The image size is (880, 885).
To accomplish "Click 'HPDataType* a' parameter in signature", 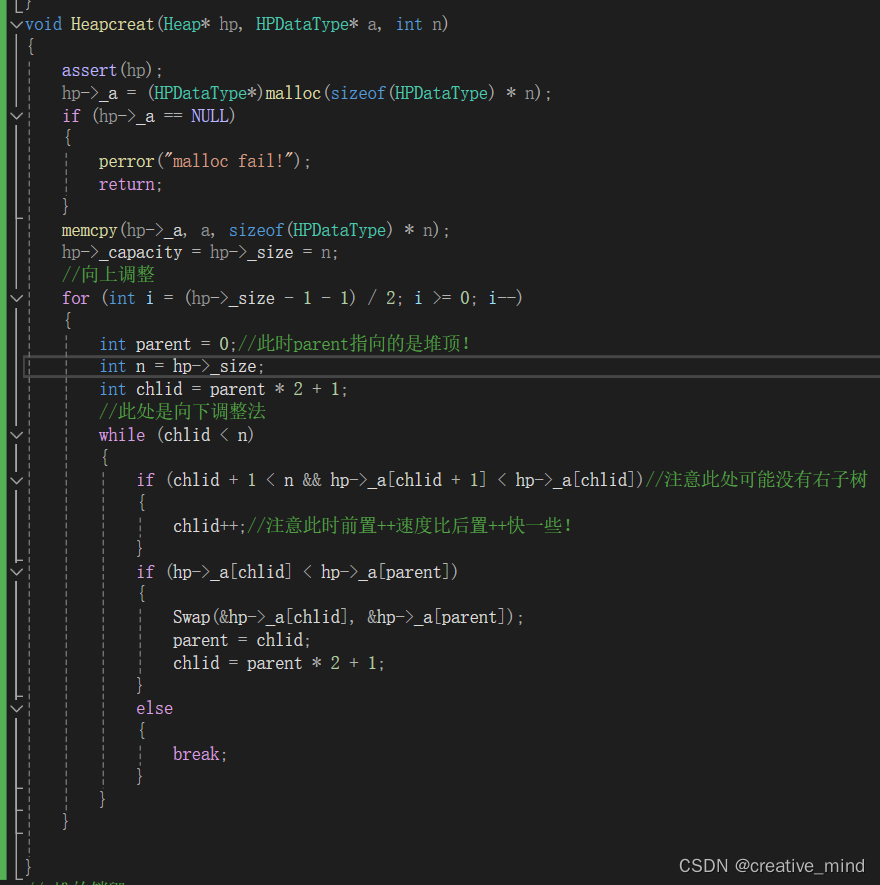I will pos(318,24).
